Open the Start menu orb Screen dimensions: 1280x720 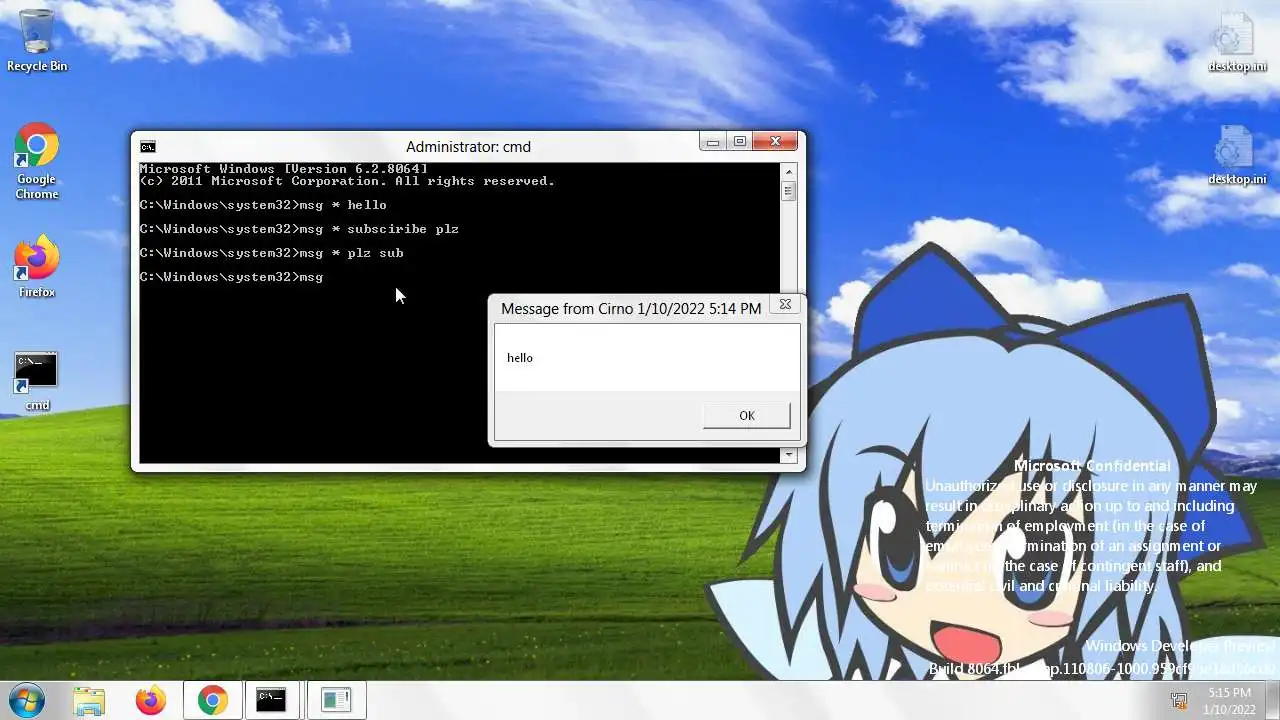(x=26, y=700)
